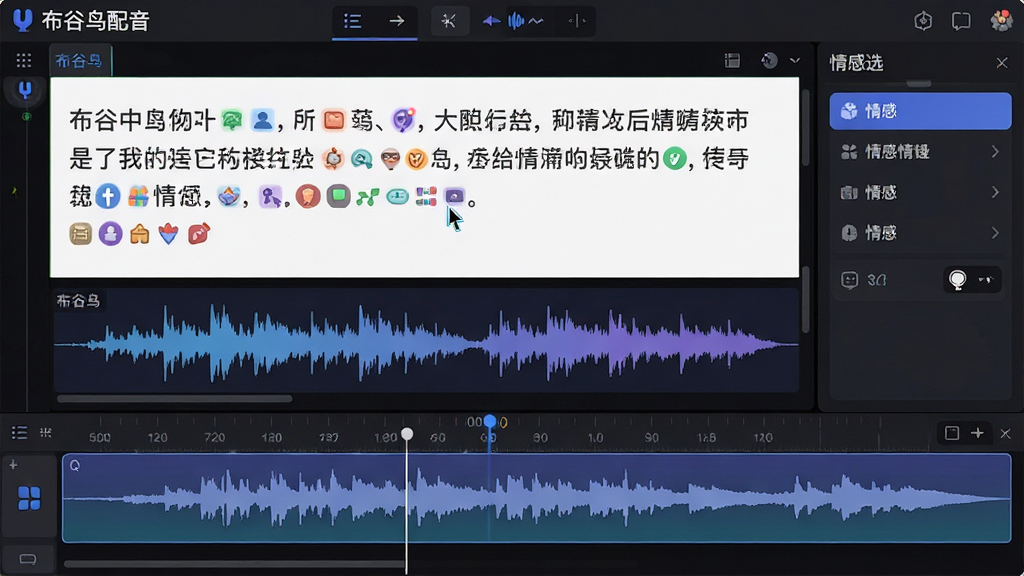
Task: Open the 情感情键 menu entry
Action: [x=920, y=152]
